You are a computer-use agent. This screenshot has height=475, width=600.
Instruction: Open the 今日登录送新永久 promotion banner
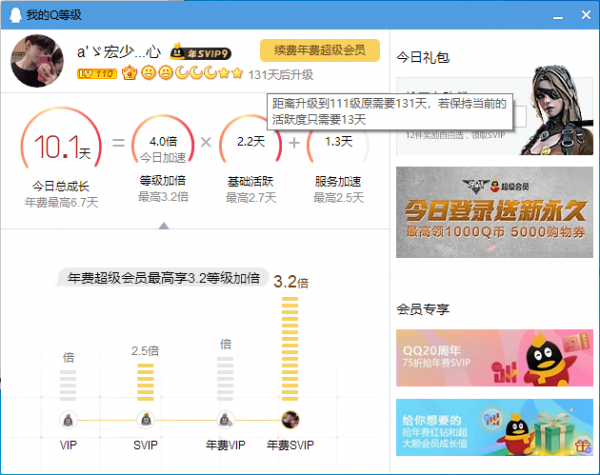click(494, 212)
